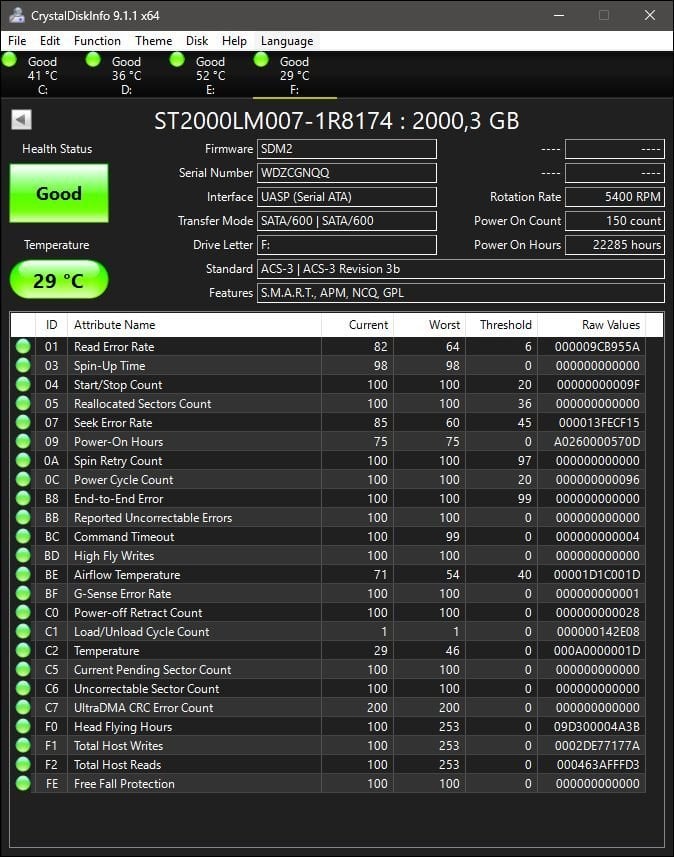This screenshot has height=857, width=674.
Task: Click green status dot for Spin Retry Count
Action: coord(23,461)
